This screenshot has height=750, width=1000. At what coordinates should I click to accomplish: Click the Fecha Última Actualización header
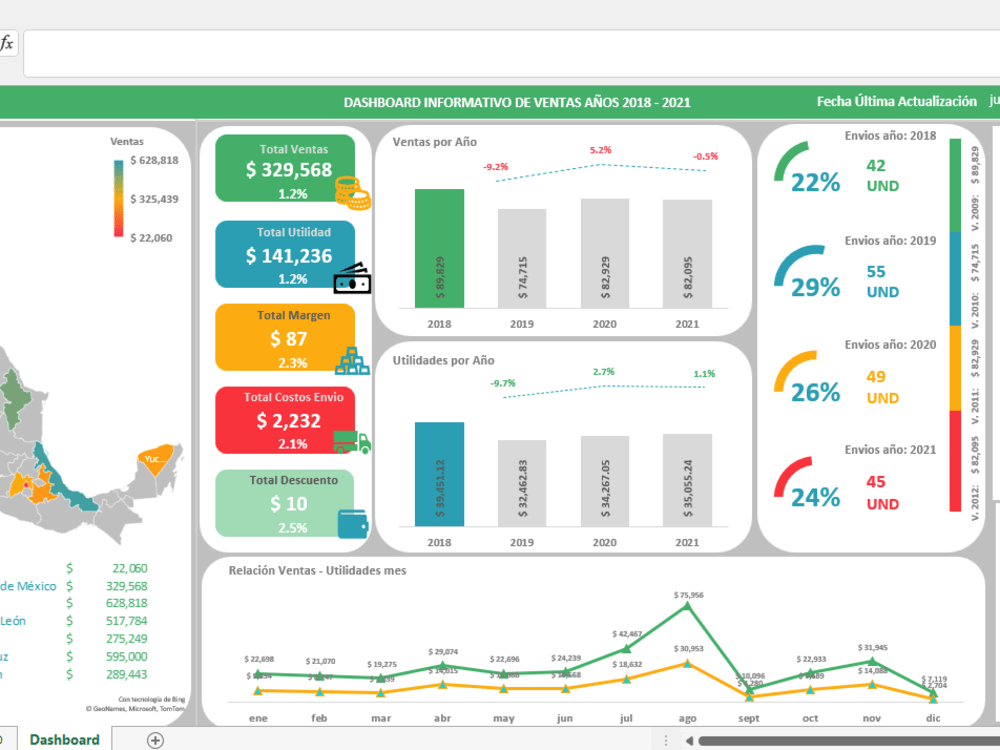(897, 101)
